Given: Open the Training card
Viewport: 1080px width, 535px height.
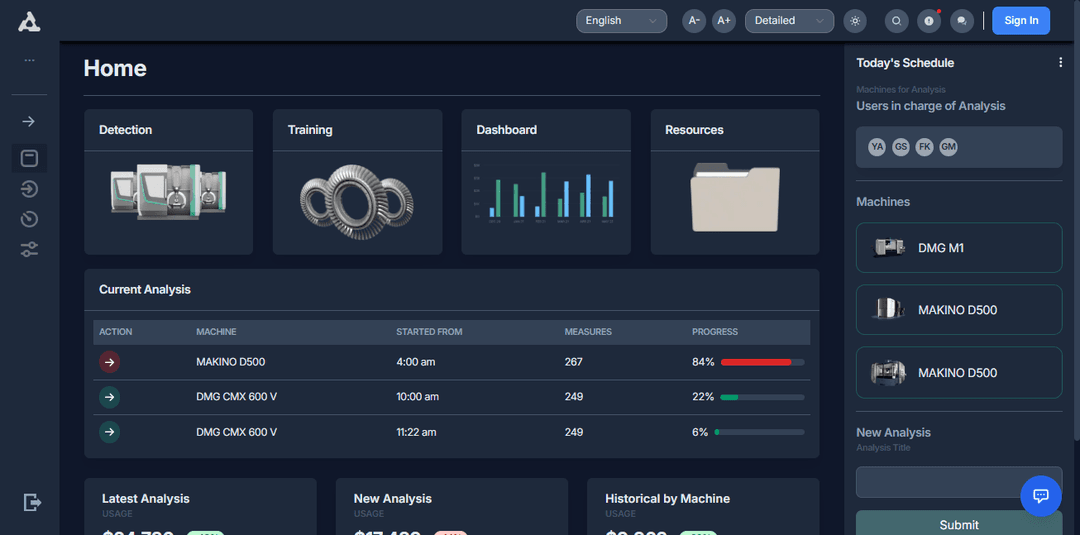Looking at the screenshot, I should (357, 182).
